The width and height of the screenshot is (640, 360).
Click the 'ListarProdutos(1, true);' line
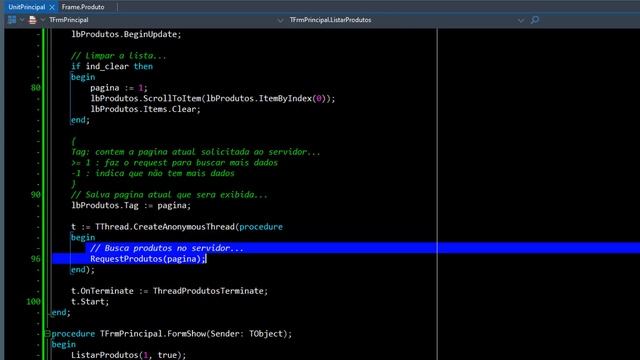(x=129, y=355)
